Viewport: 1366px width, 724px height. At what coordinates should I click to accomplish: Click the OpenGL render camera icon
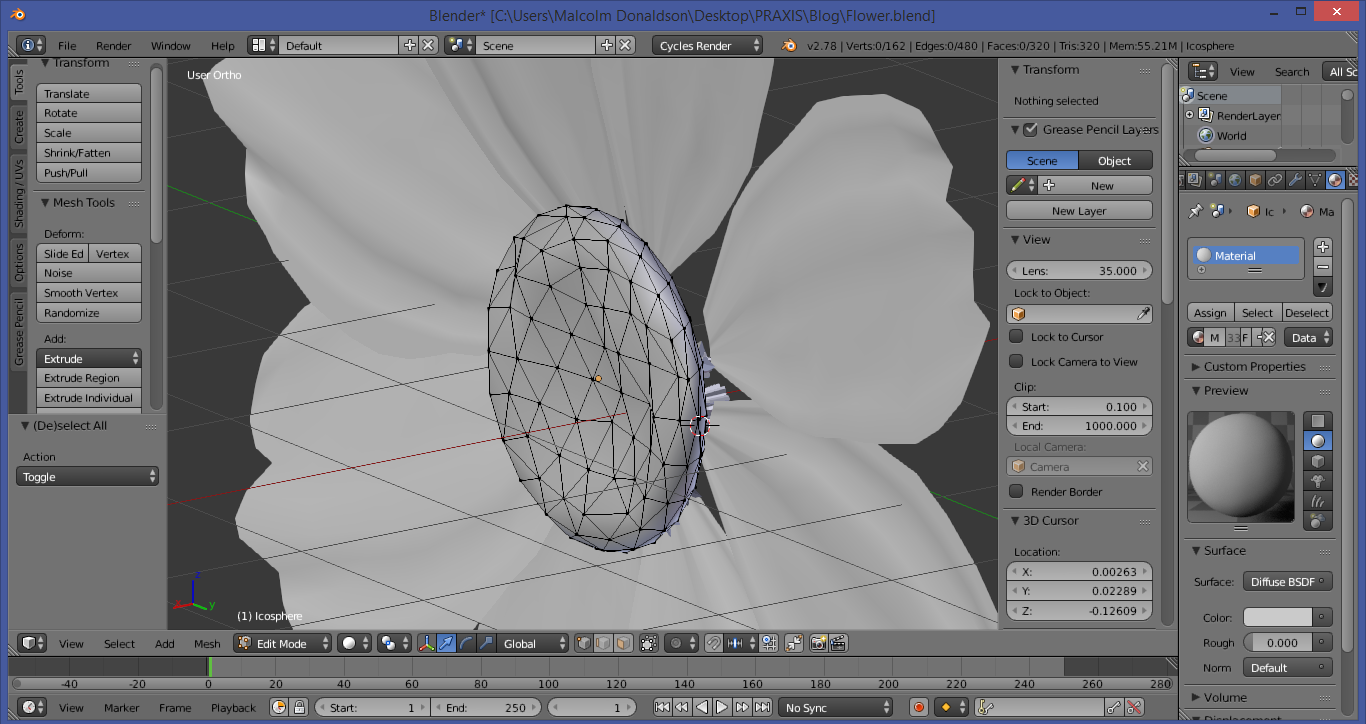tap(818, 645)
